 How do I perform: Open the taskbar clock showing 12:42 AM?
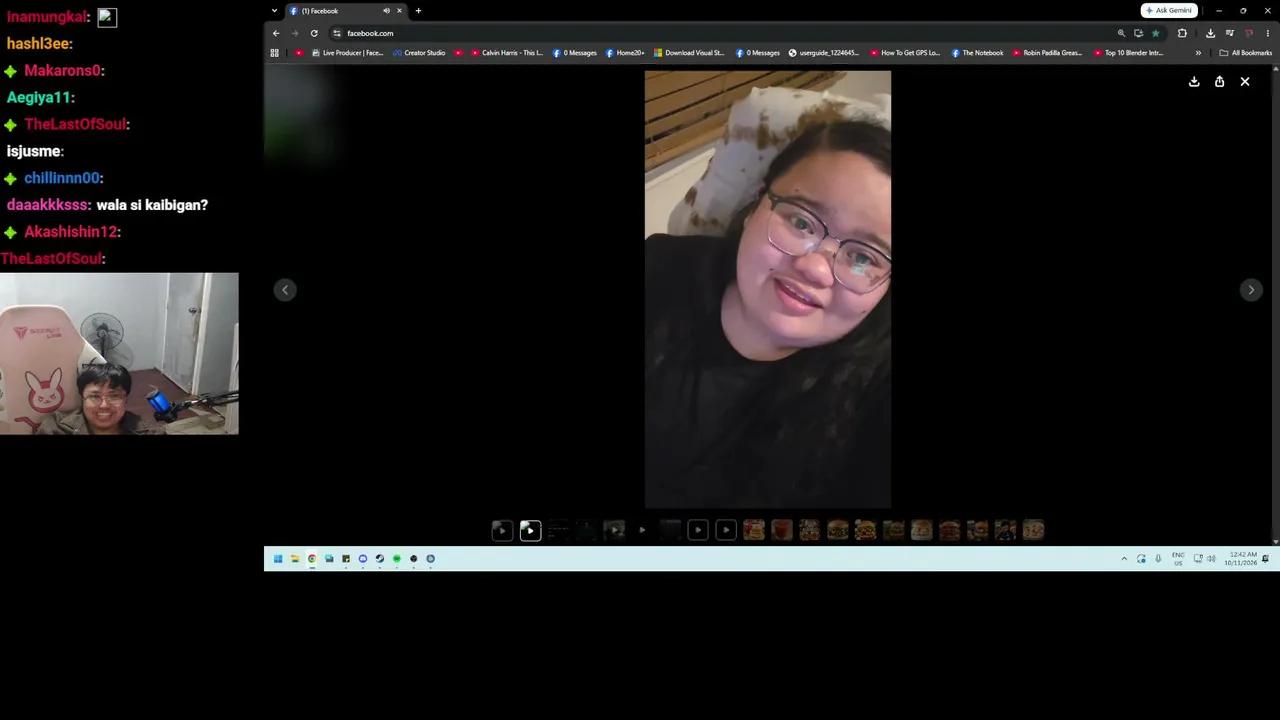[x=1241, y=559]
